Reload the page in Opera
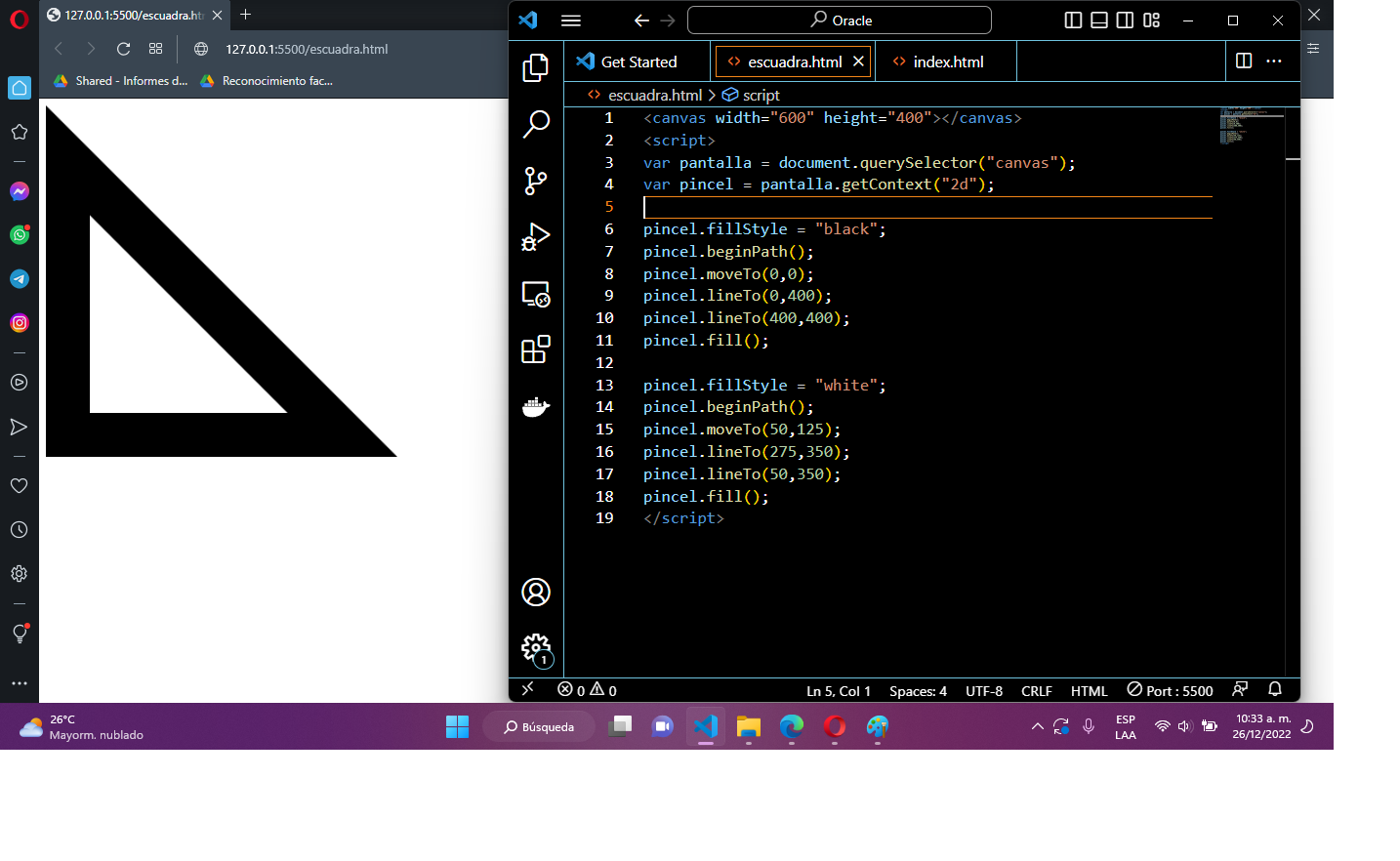This screenshot has width=1400, height=861. click(x=123, y=49)
